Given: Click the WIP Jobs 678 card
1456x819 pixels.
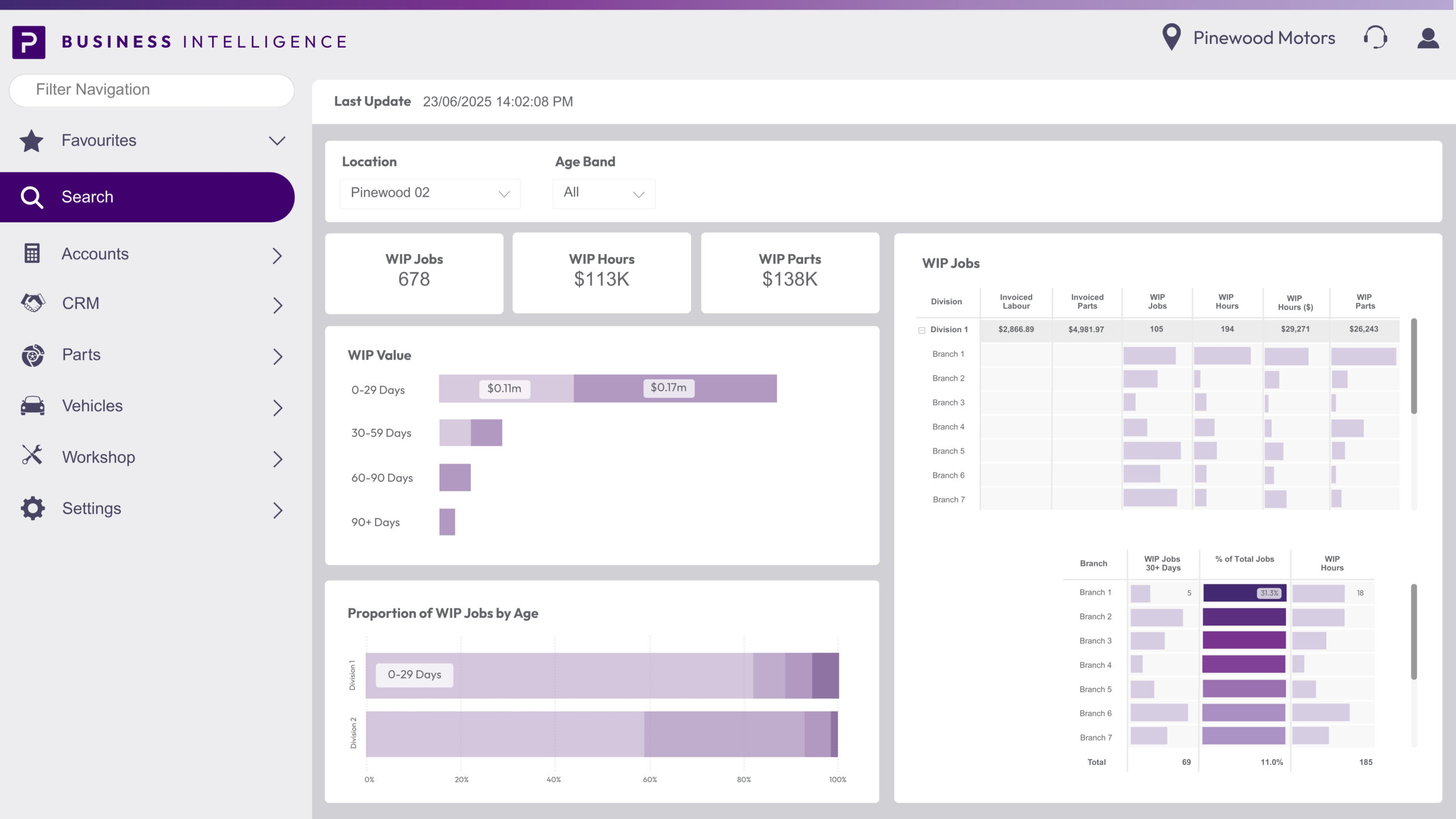Looking at the screenshot, I should click(414, 273).
